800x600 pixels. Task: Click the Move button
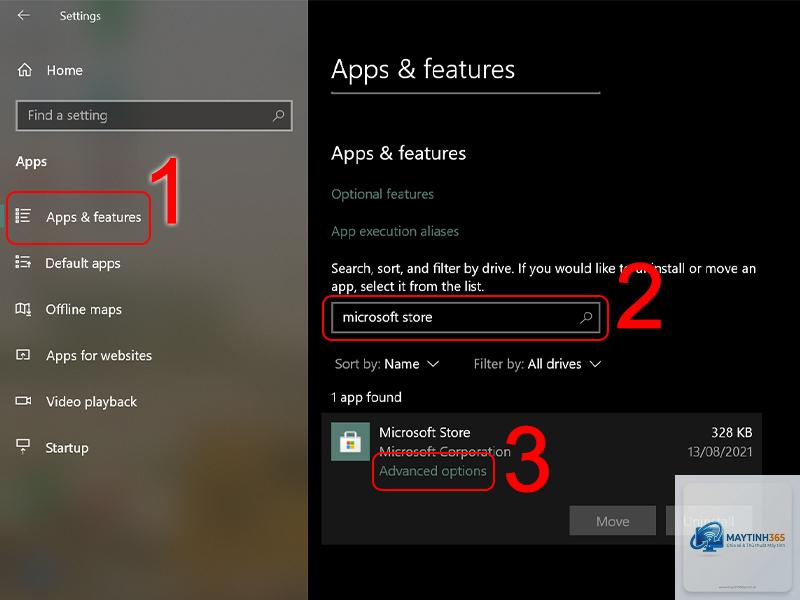[612, 521]
